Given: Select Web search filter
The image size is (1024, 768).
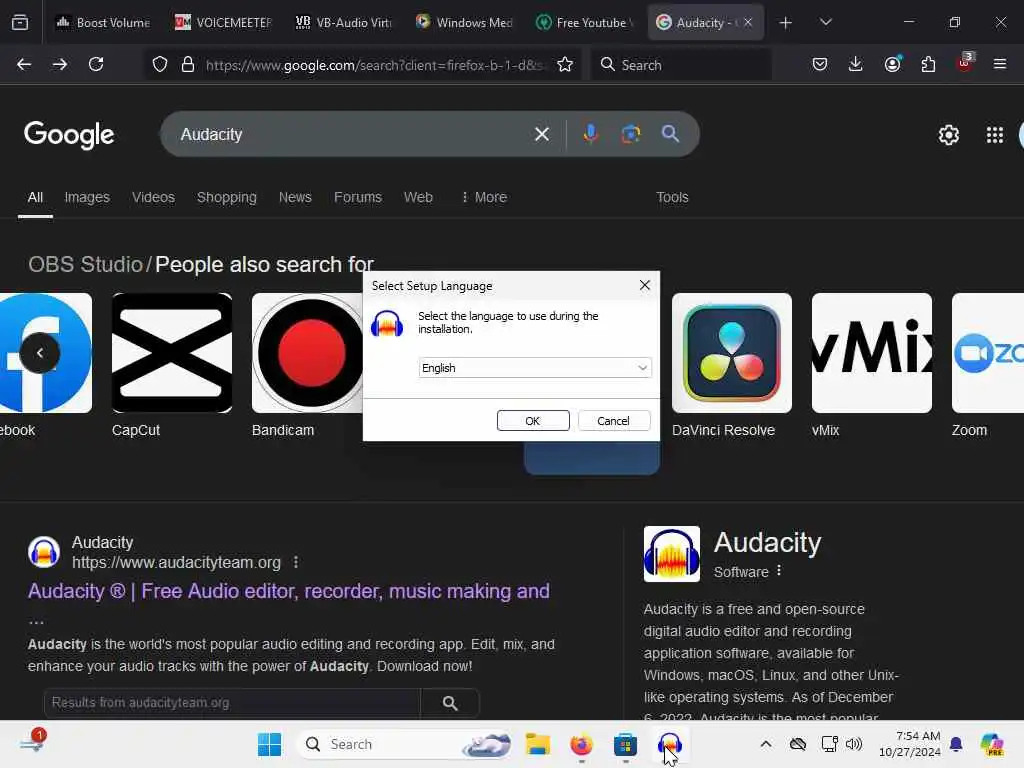Looking at the screenshot, I should pyautogui.click(x=418, y=197).
